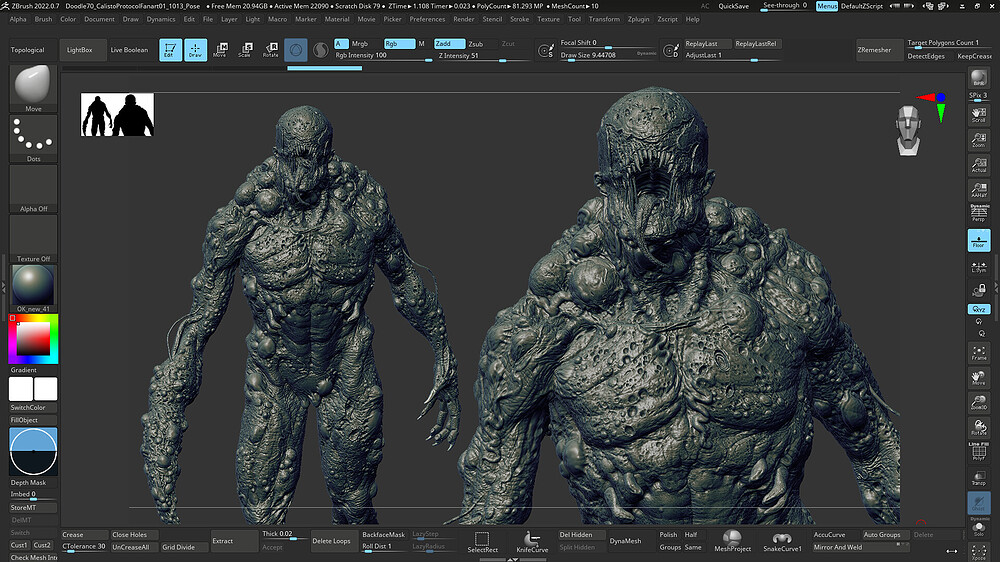This screenshot has width=1000, height=562.
Task: Select the Scroll canvas icon
Action: pyautogui.click(x=978, y=115)
